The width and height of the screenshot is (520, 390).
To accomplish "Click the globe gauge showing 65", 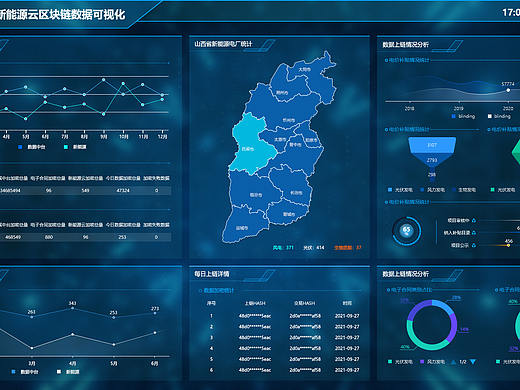I will (x=407, y=231).
